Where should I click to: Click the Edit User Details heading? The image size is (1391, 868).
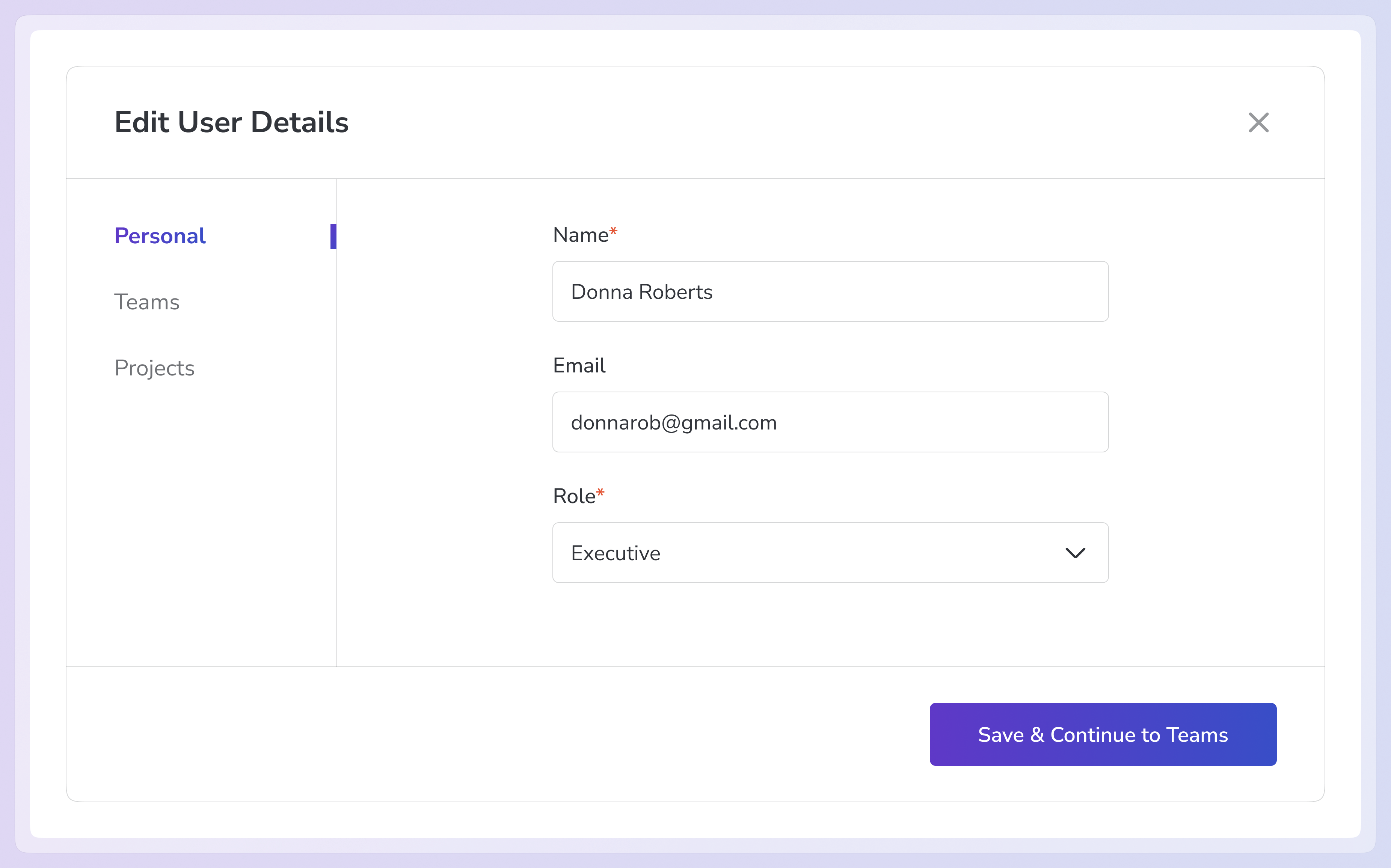pos(231,122)
